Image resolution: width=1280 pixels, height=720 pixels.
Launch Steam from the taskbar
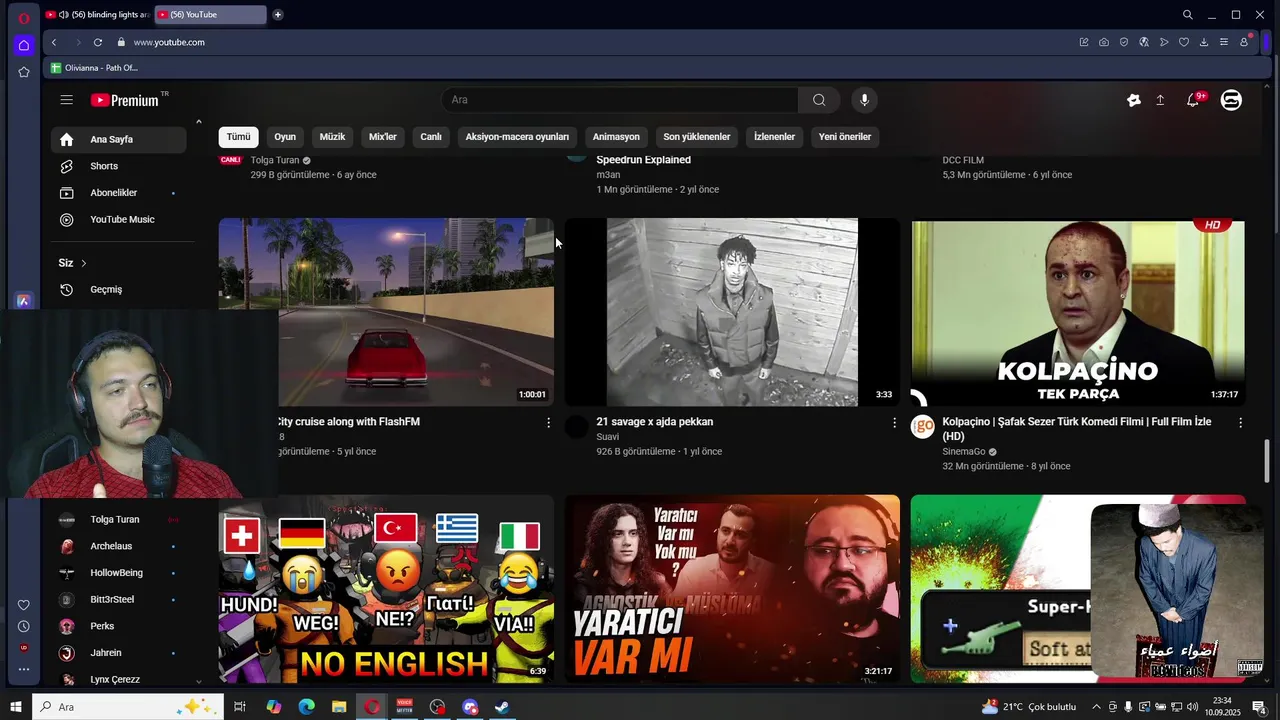coord(503,707)
